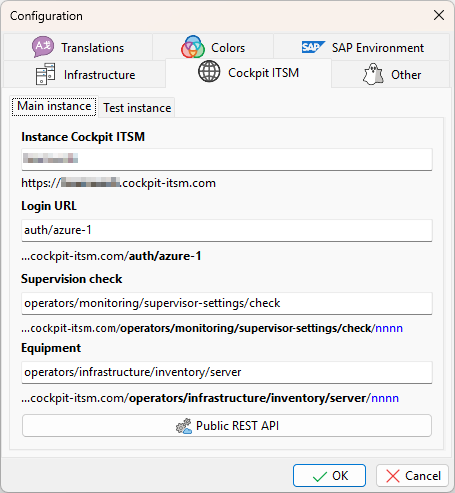Click the Colors overlapping-circles icon
The height and width of the screenshot is (493, 455).
(x=193, y=47)
